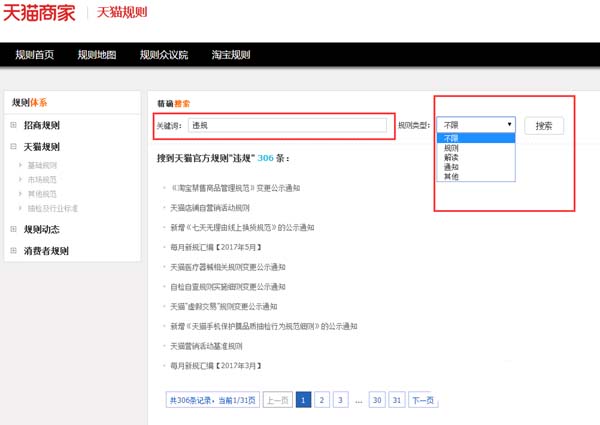This screenshot has width=600, height=425.
Task: Select 消费者规则 in sidebar
Action: [x=46, y=251]
